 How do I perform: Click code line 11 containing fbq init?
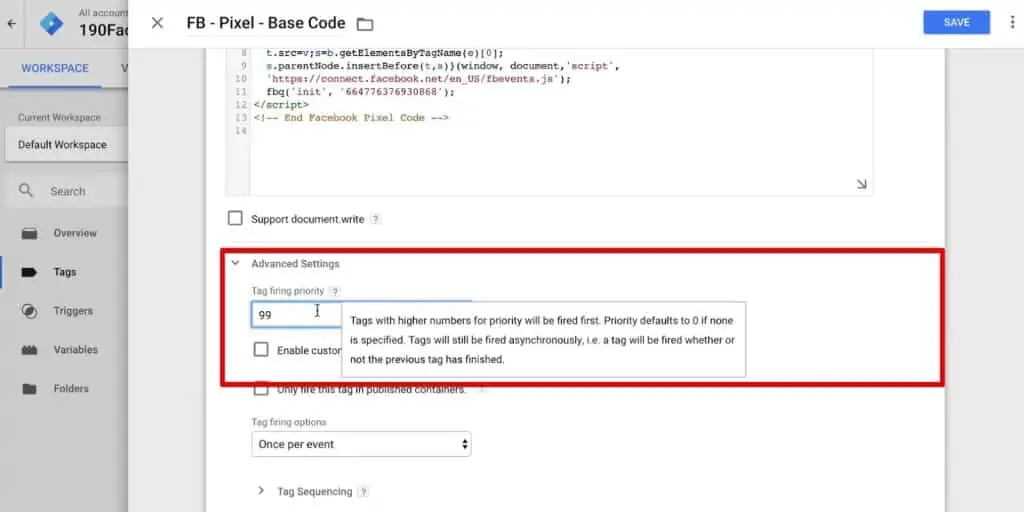point(360,92)
